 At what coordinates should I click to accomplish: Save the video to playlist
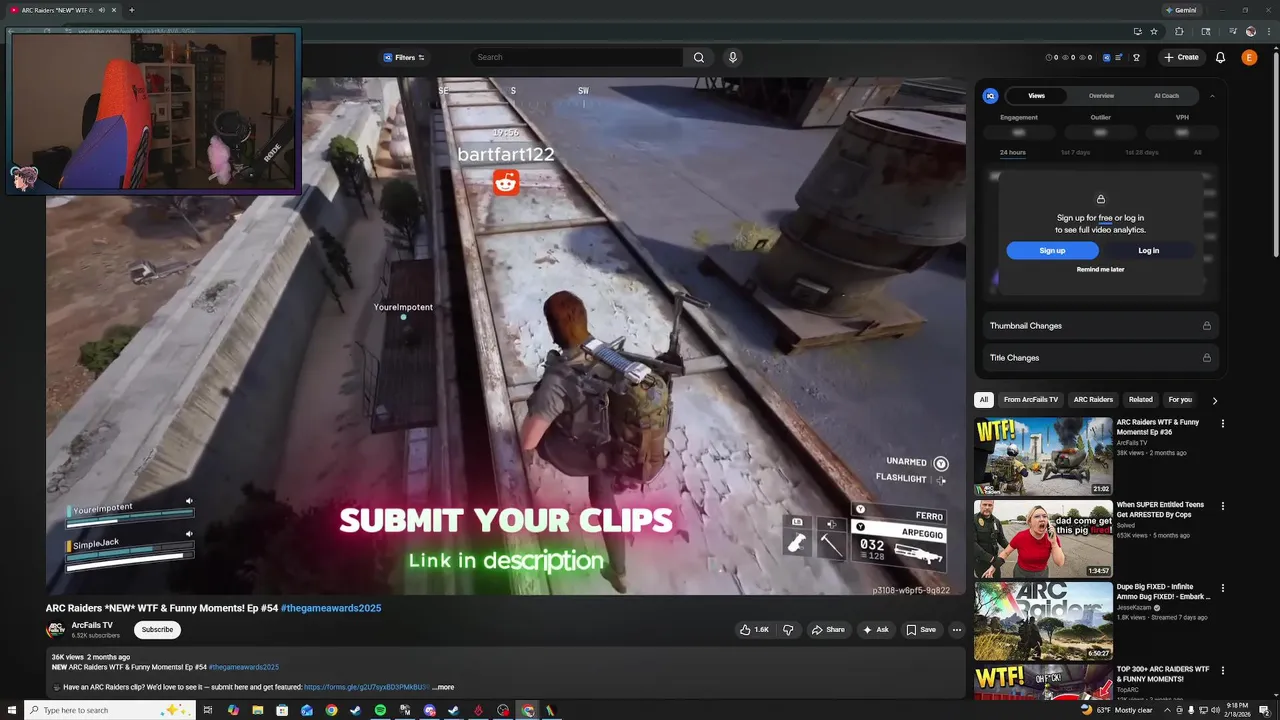coord(921,630)
